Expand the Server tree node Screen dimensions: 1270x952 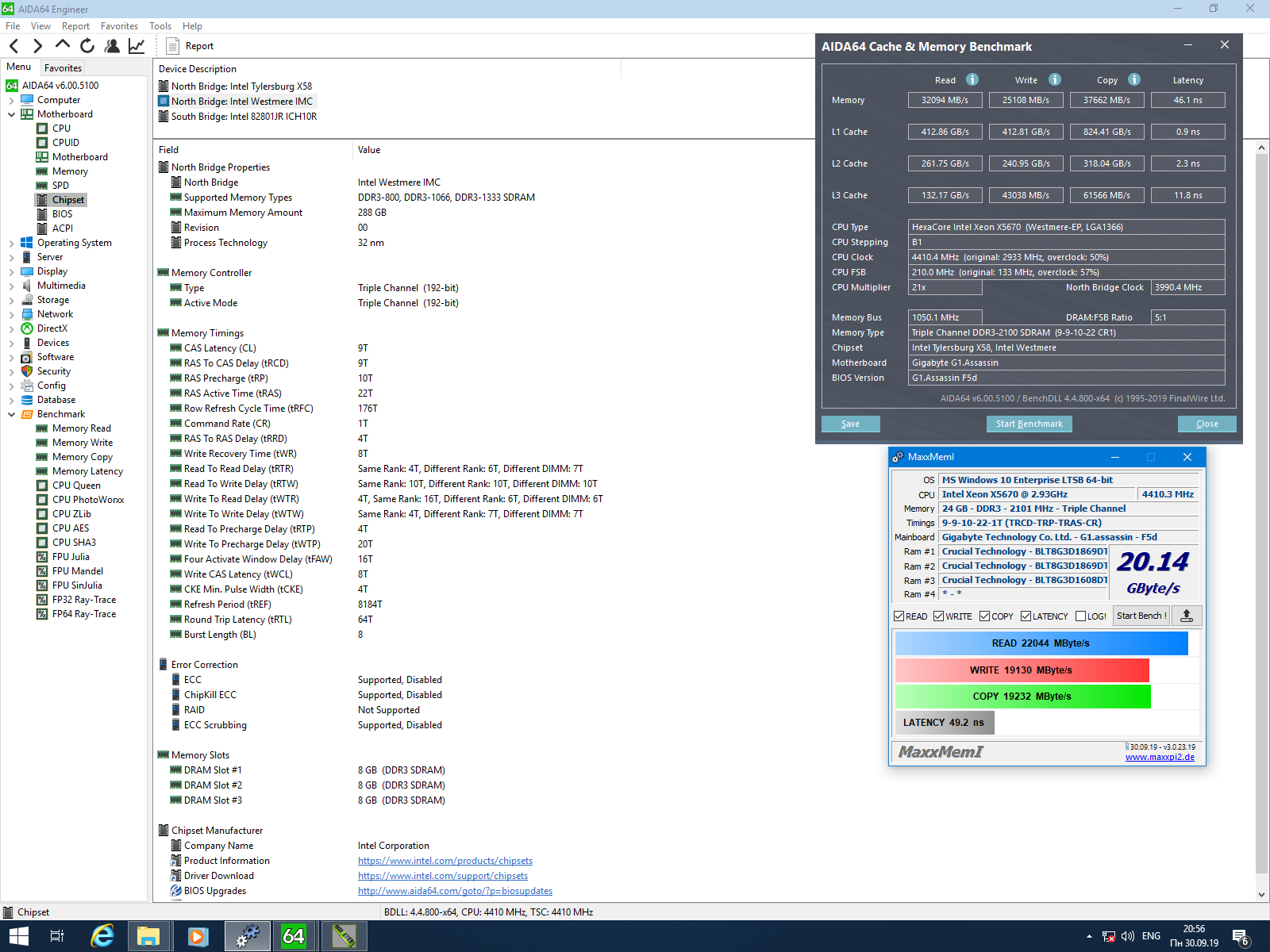(x=11, y=257)
